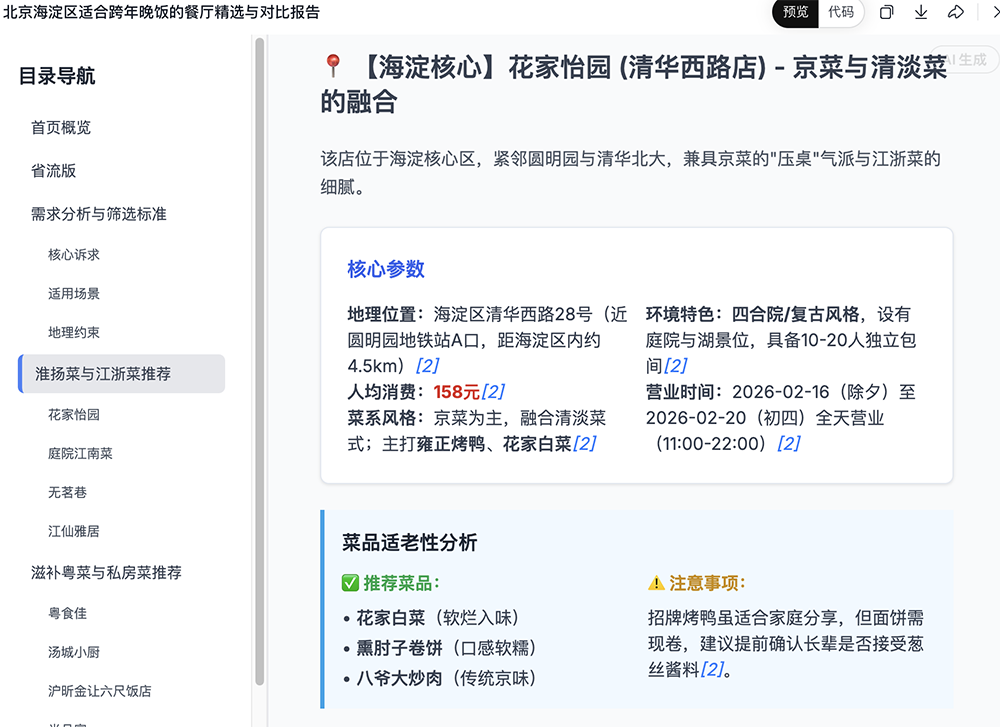Click the copy content icon
This screenshot has height=727, width=1000.
coord(886,12)
